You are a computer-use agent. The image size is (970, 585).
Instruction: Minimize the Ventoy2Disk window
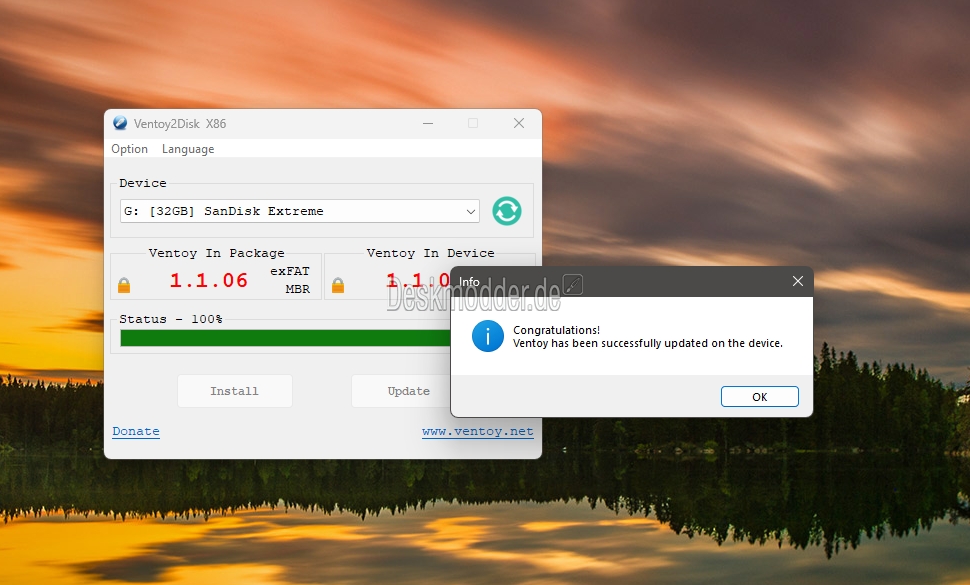[x=427, y=123]
